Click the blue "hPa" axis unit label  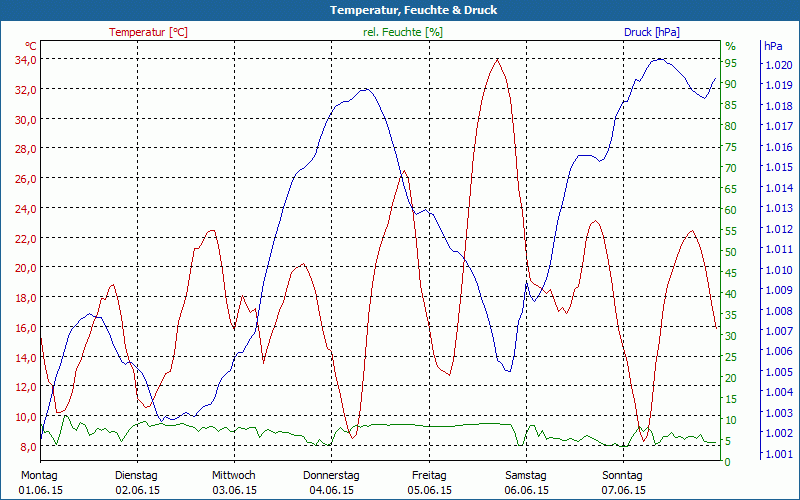pyautogui.click(x=773, y=46)
